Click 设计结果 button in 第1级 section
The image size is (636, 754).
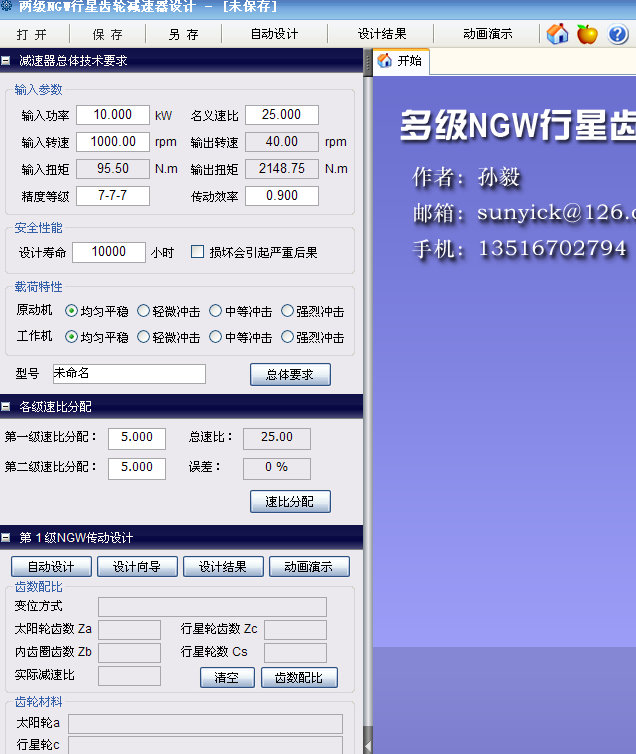pyautogui.click(x=223, y=566)
